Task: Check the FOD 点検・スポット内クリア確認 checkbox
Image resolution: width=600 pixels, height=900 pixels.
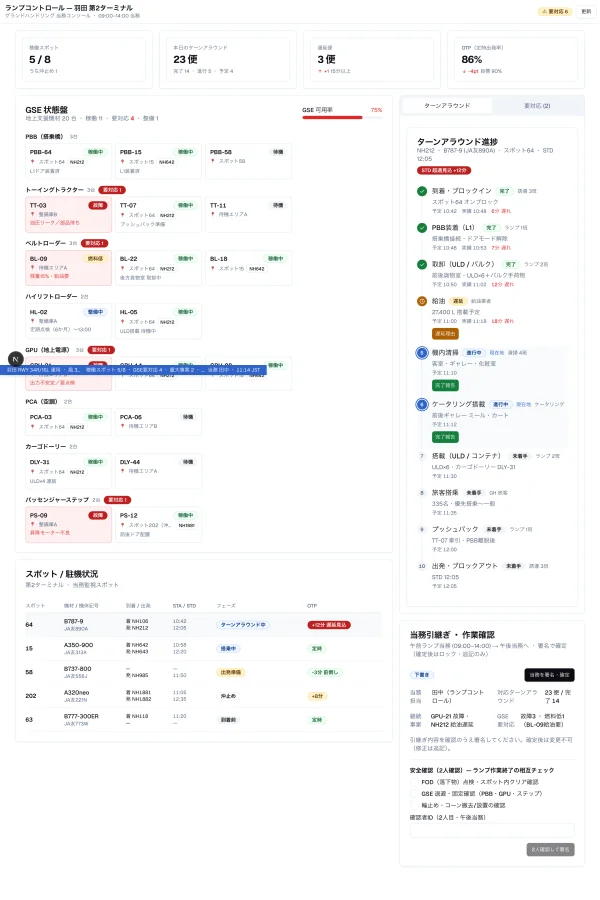Action: 414,782
